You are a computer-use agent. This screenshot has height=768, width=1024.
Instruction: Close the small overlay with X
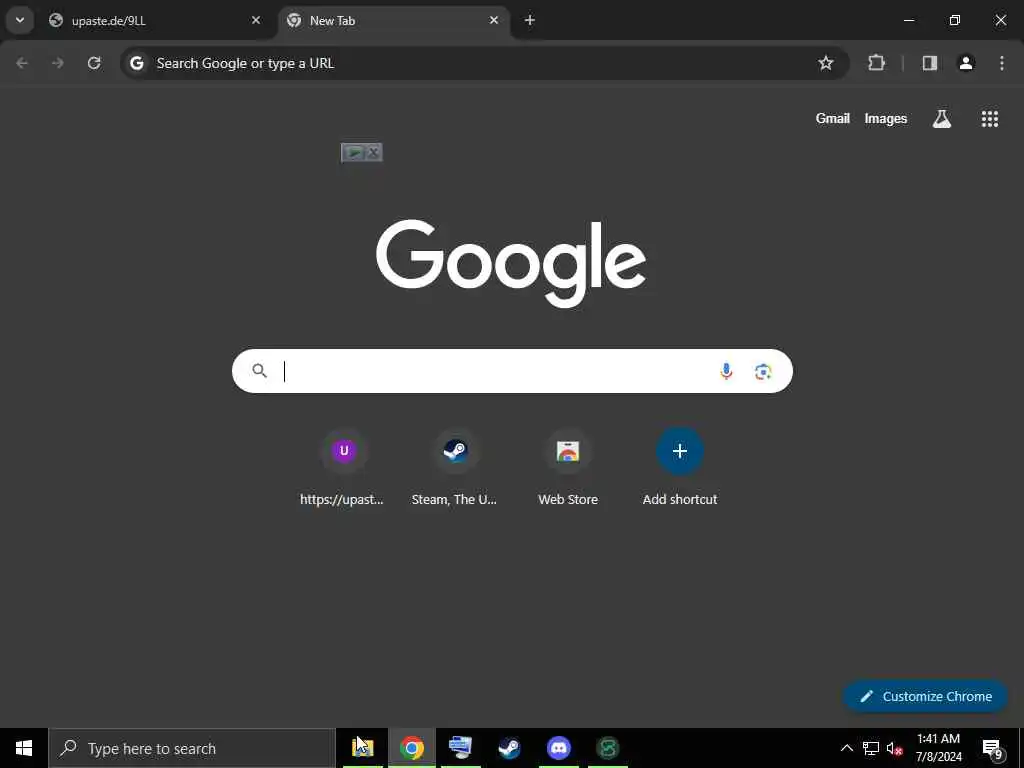(373, 153)
